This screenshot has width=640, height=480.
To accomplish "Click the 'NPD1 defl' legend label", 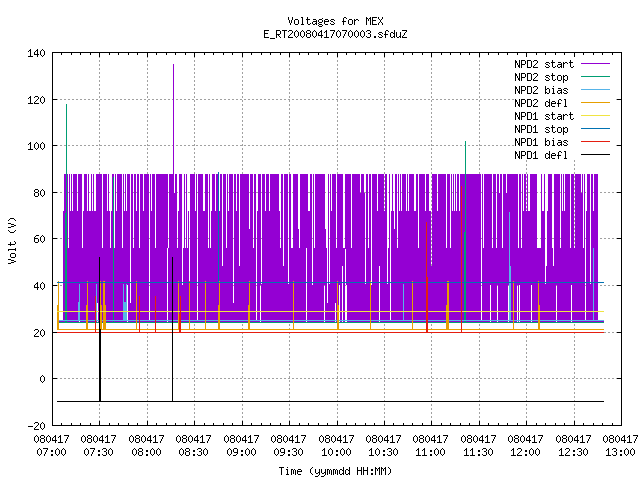I will (x=541, y=156).
